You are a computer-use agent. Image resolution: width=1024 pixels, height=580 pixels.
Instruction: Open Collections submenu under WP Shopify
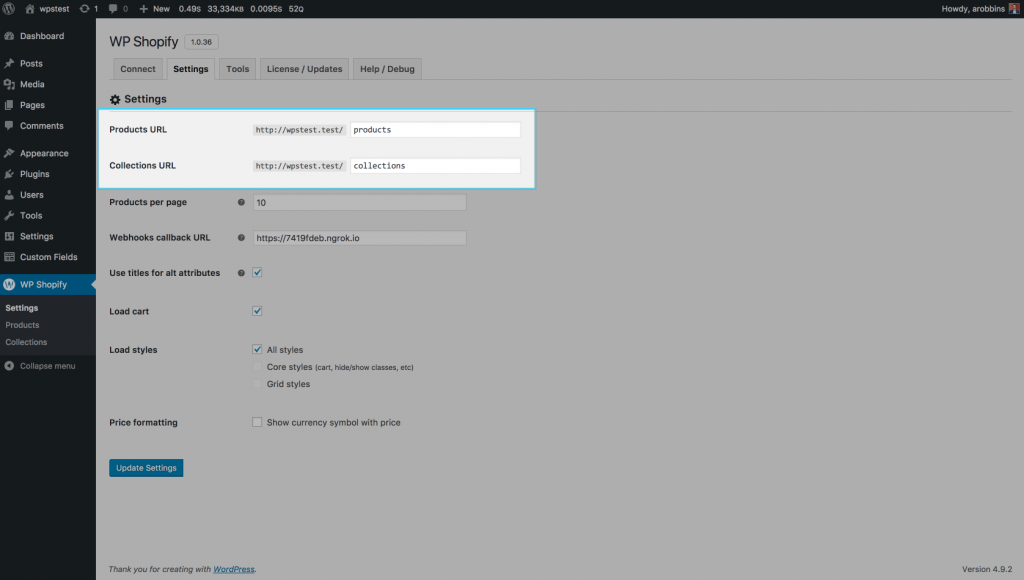26,342
